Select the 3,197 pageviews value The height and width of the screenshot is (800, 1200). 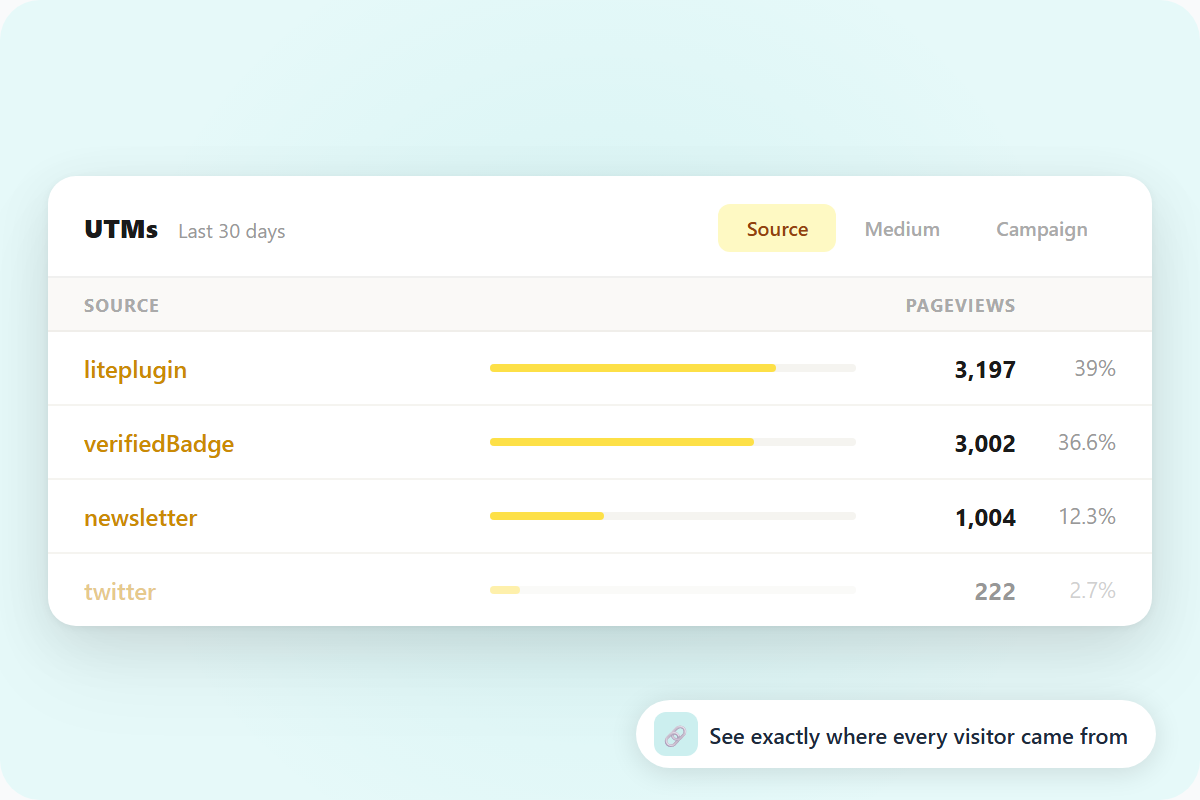tap(985, 370)
